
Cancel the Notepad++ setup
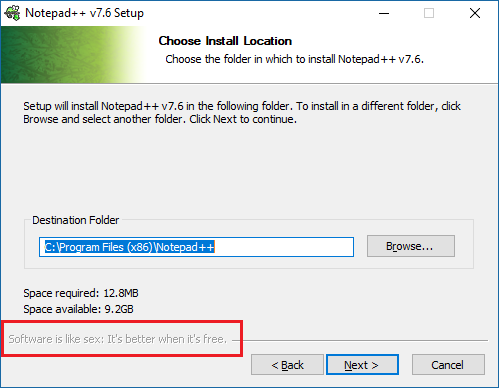click(x=448, y=365)
